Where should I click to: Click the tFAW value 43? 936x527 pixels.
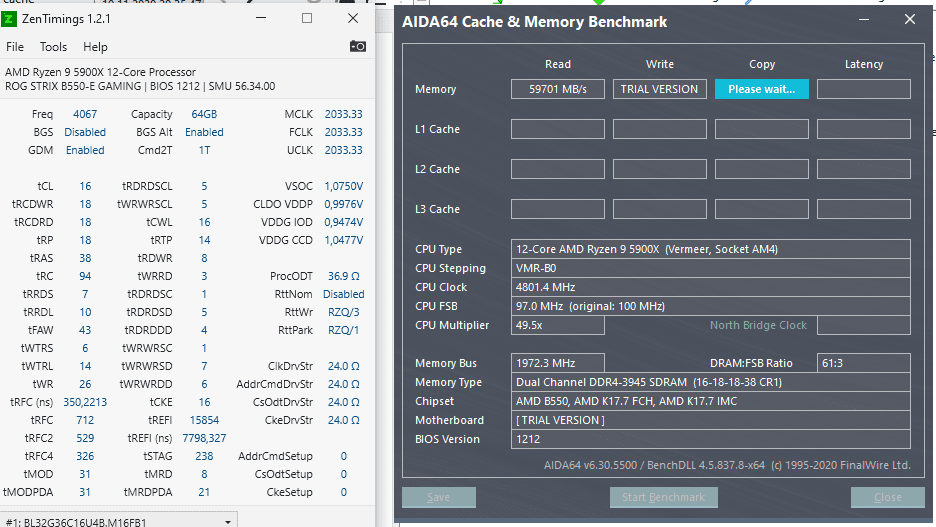[x=85, y=330]
